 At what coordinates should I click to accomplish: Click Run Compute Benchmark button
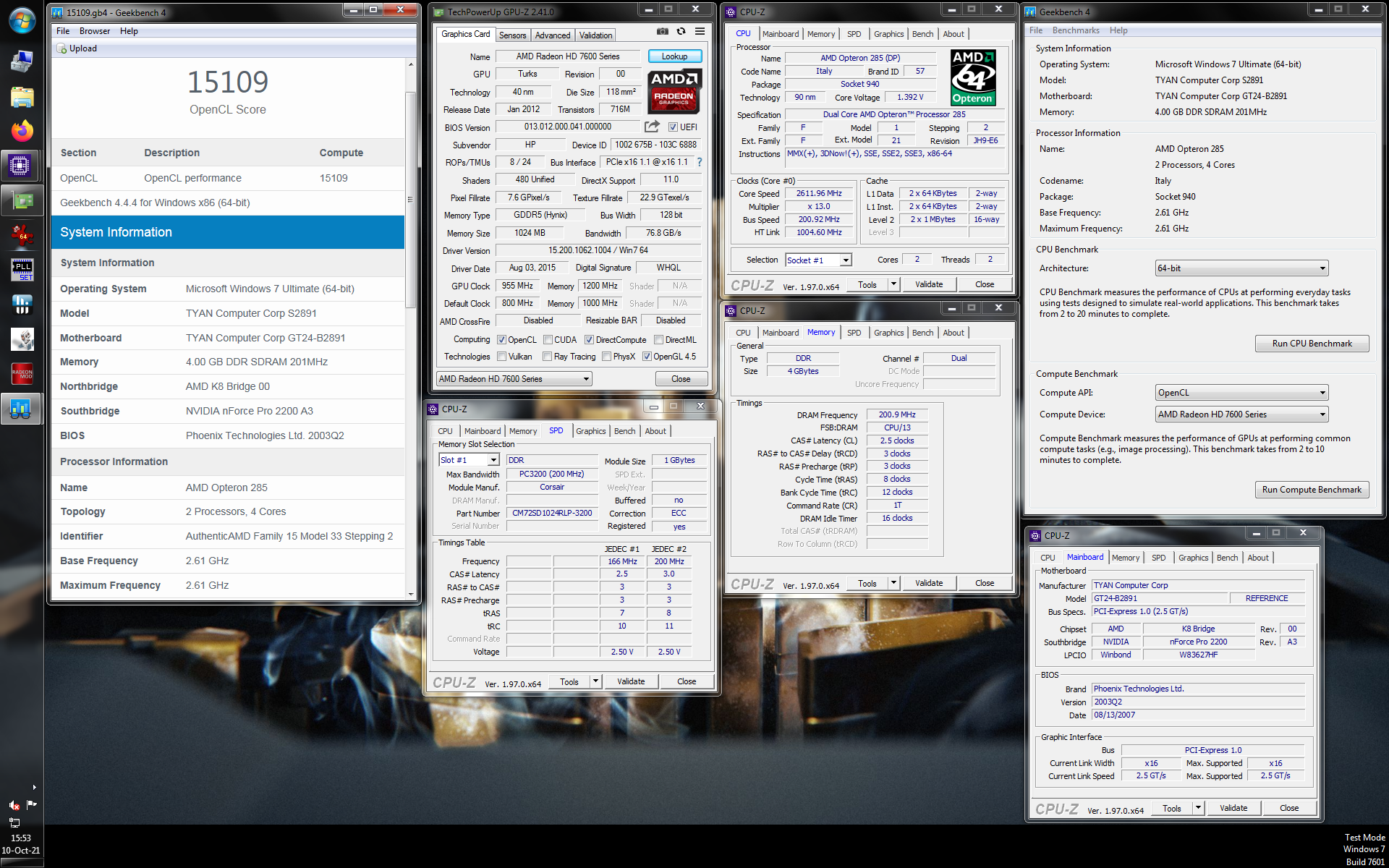[x=1312, y=490]
